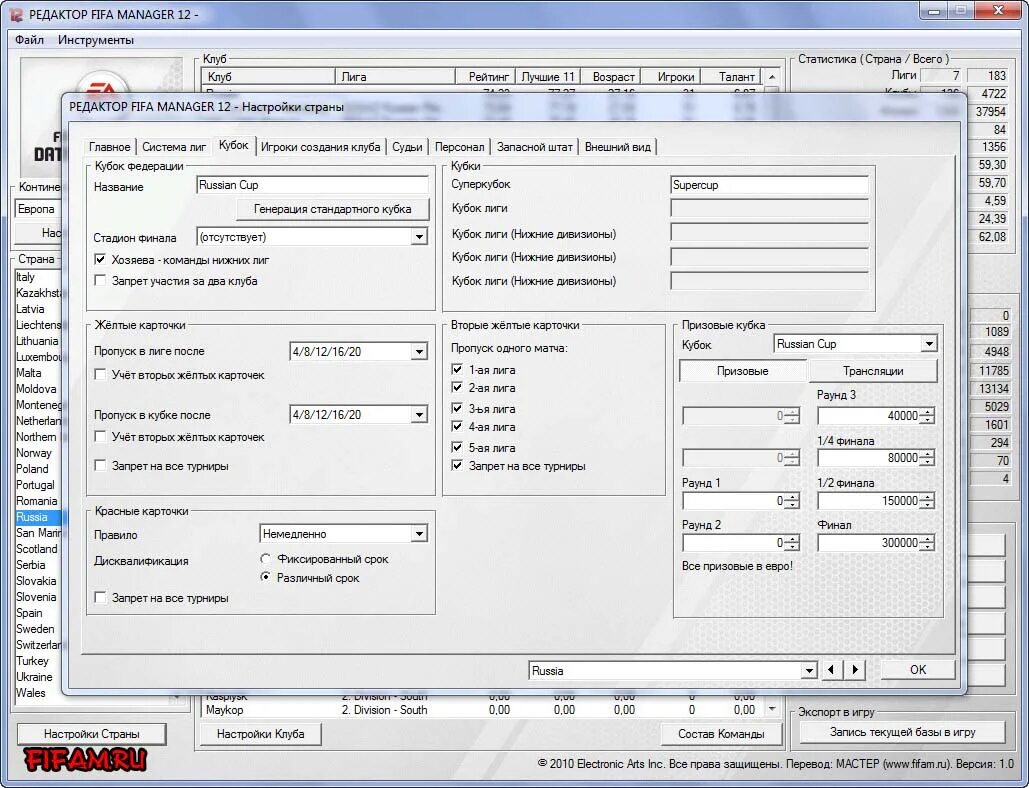The height and width of the screenshot is (788, 1029).
Task: Click Генерация стандартного кубка button
Action: [333, 209]
